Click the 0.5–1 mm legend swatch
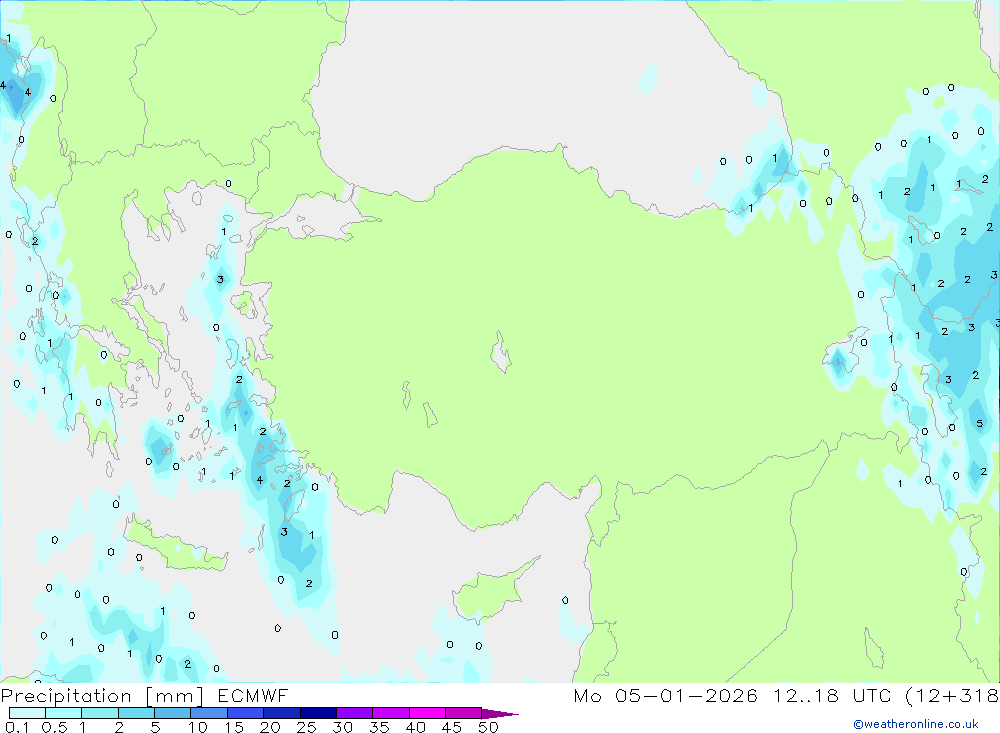 click(64, 713)
